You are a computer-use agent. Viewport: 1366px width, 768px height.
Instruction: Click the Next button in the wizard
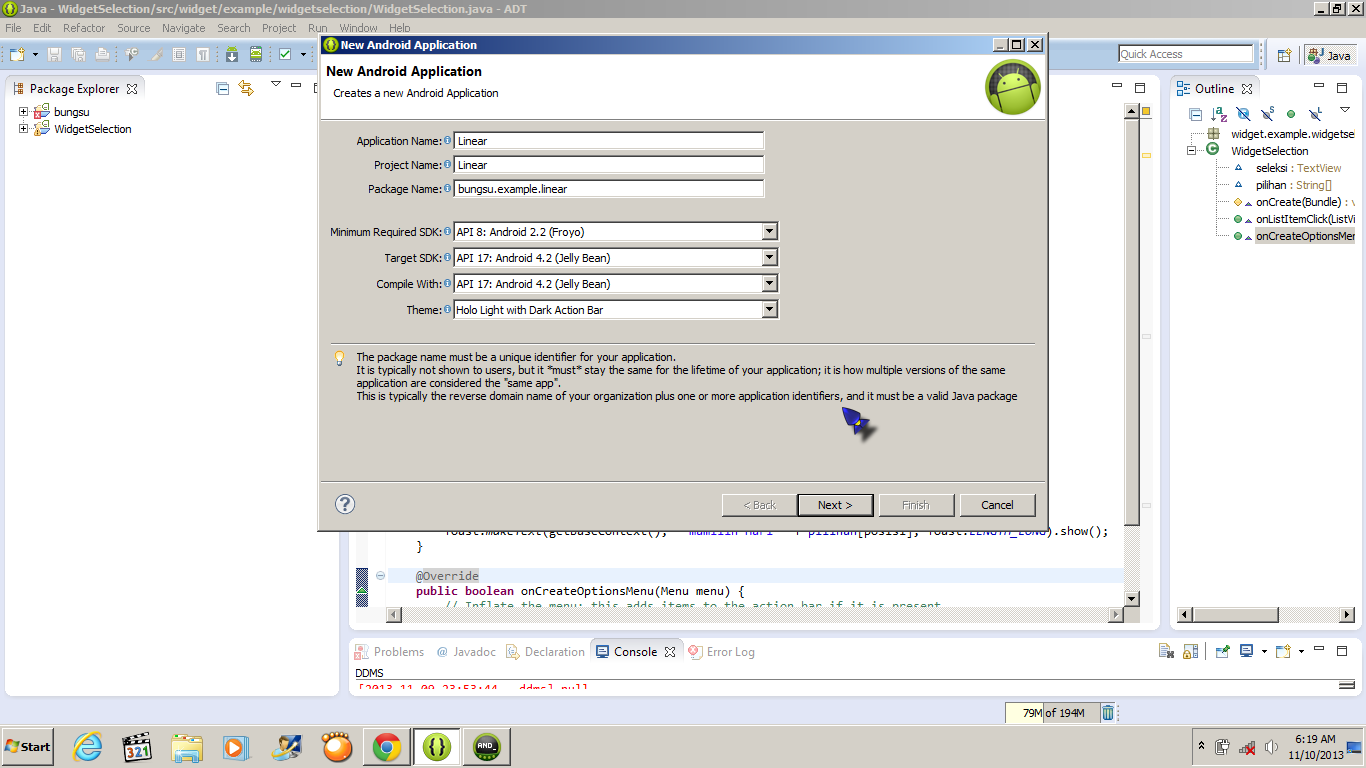coord(835,505)
